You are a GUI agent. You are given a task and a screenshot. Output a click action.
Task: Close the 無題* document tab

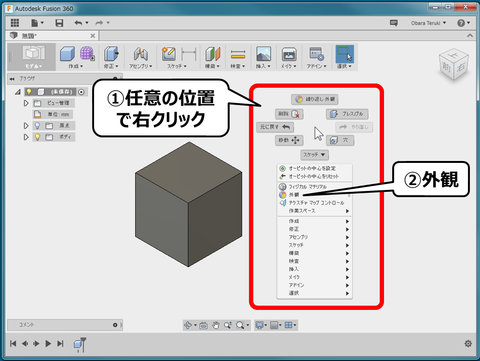point(93,36)
